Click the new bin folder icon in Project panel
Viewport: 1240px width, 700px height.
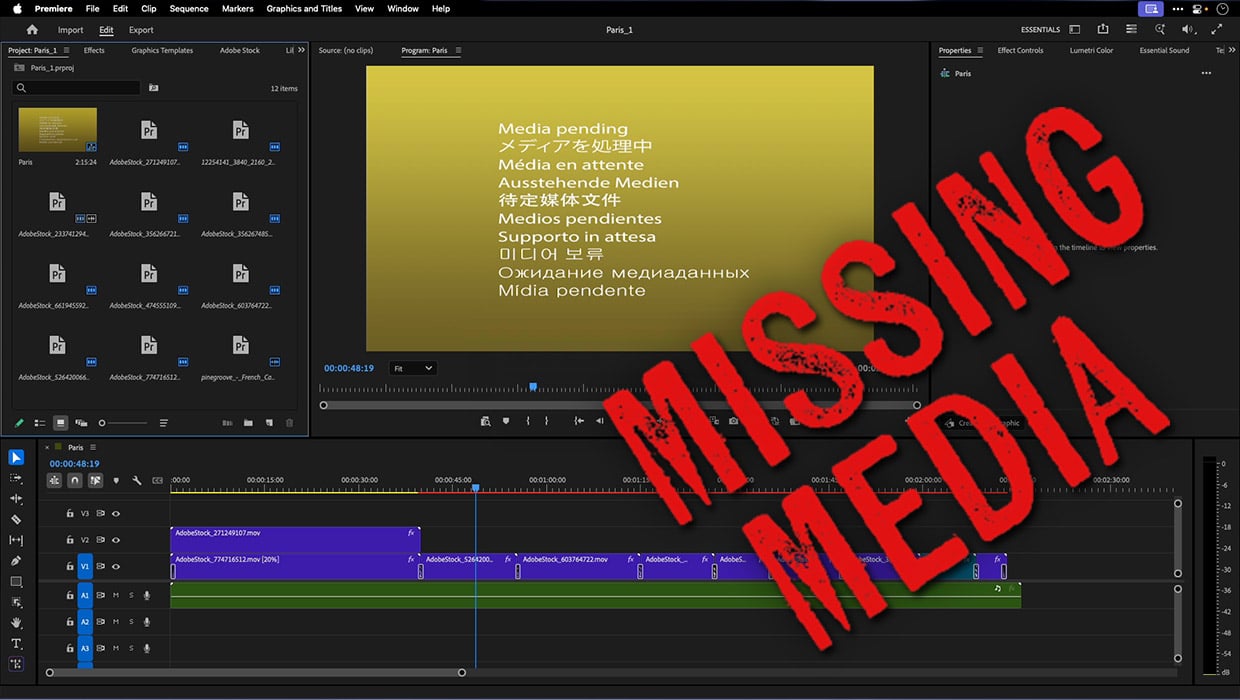(x=248, y=423)
